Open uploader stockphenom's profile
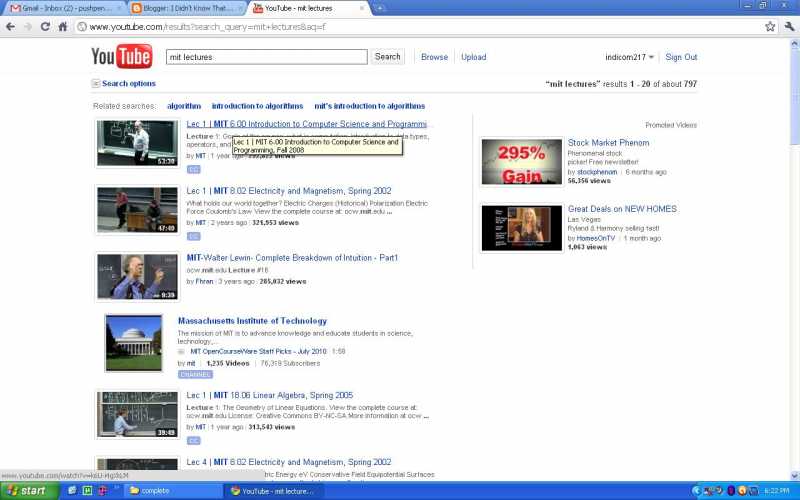The width and height of the screenshot is (800, 500). click(597, 172)
